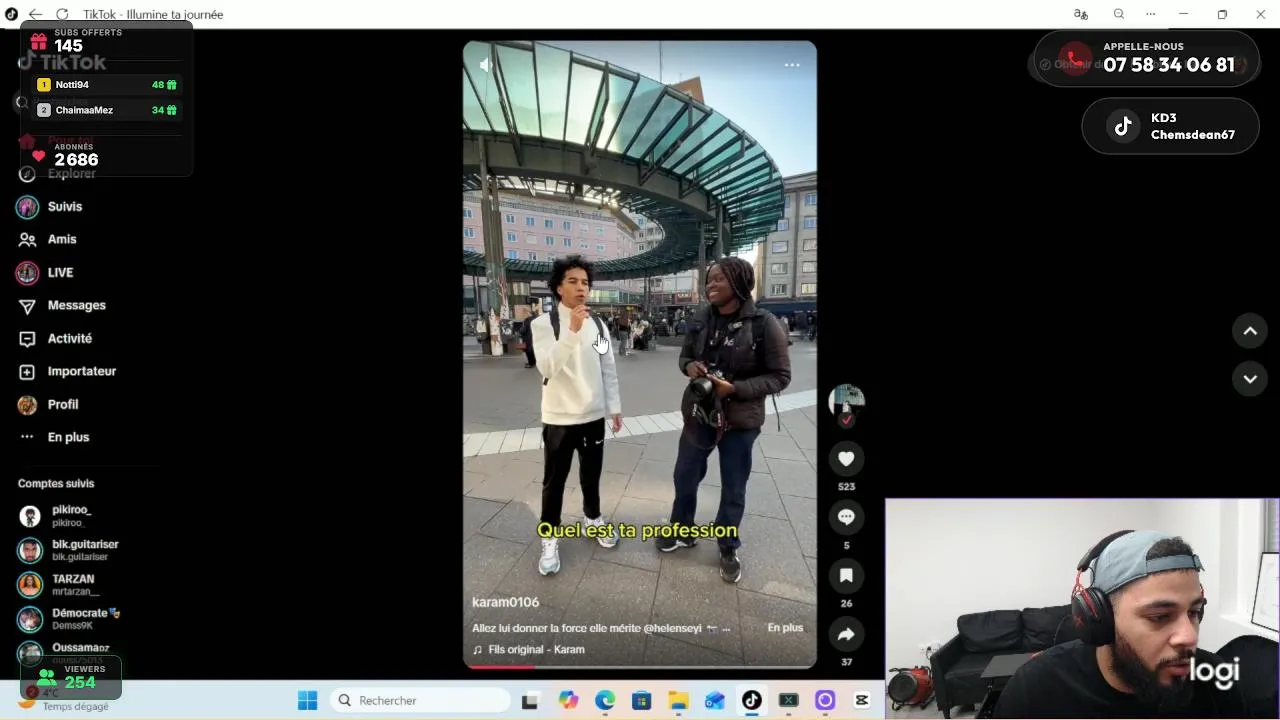Switch to the TikTok taskbar app
The image size is (1280, 720).
[x=752, y=700]
